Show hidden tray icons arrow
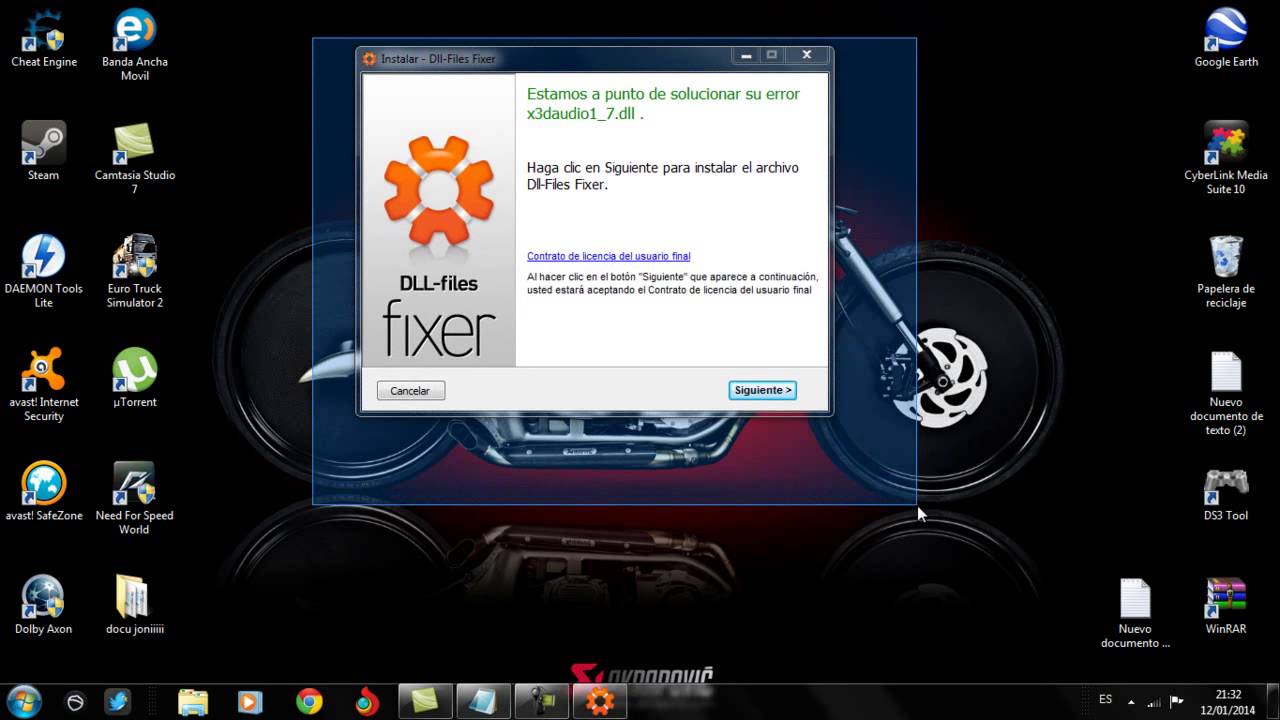Screen dimensions: 1280x720 tap(1131, 702)
